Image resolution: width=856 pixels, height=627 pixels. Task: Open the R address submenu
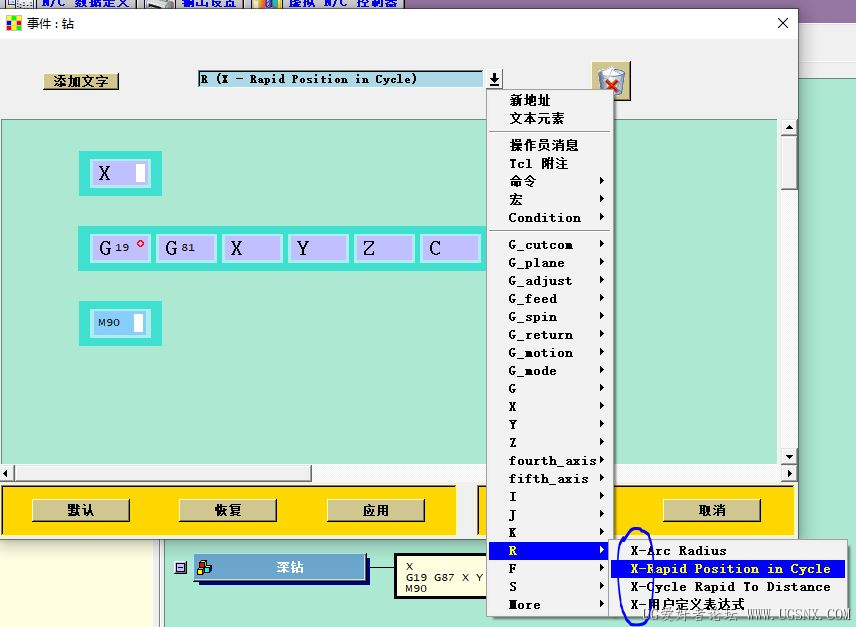[550, 551]
